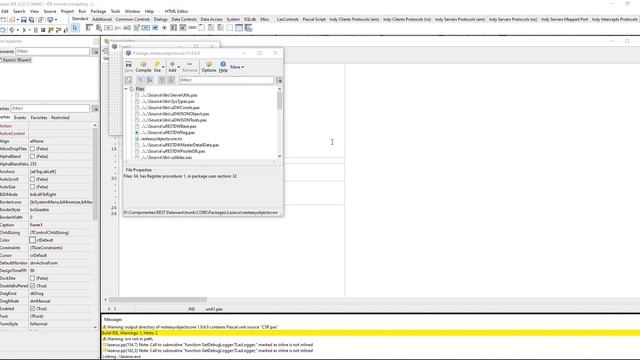The width and height of the screenshot is (640, 360).
Task: Switch to the Data Access palette tab
Action: click(211, 19)
